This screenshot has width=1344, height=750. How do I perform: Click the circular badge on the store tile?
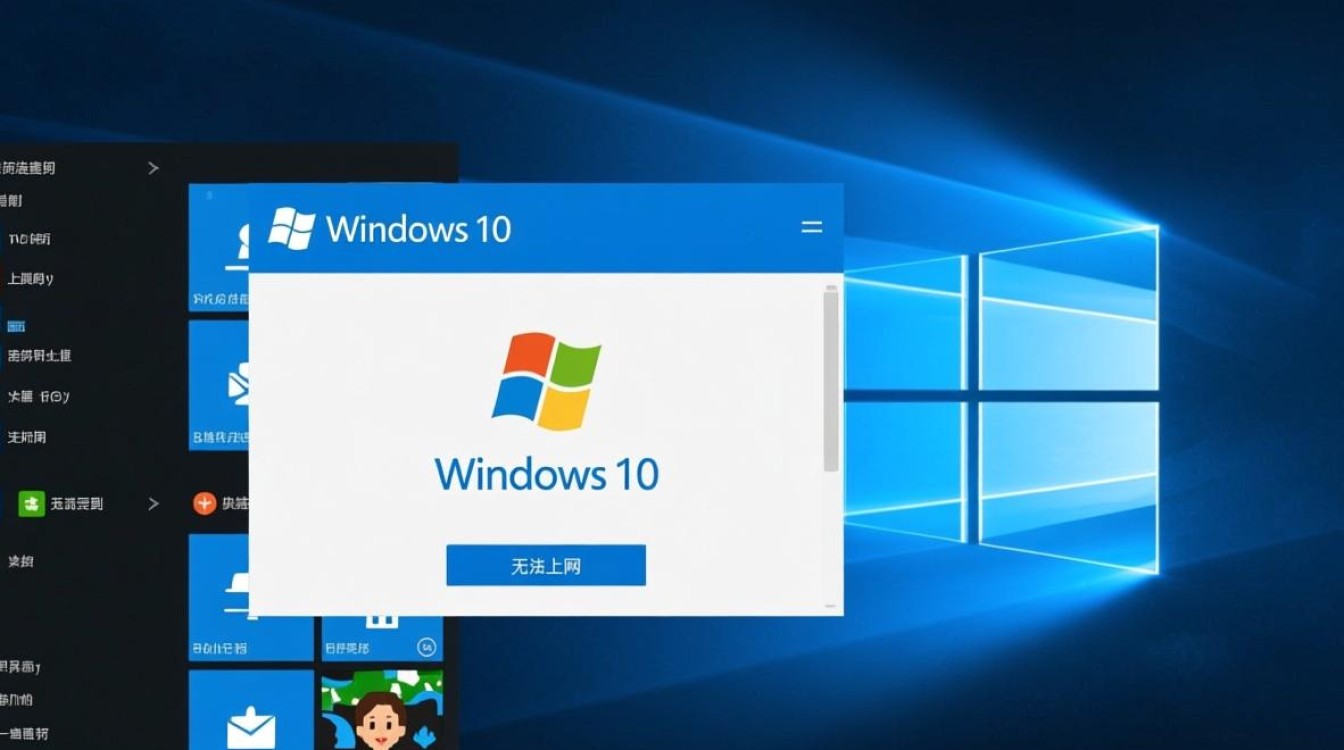pos(427,648)
